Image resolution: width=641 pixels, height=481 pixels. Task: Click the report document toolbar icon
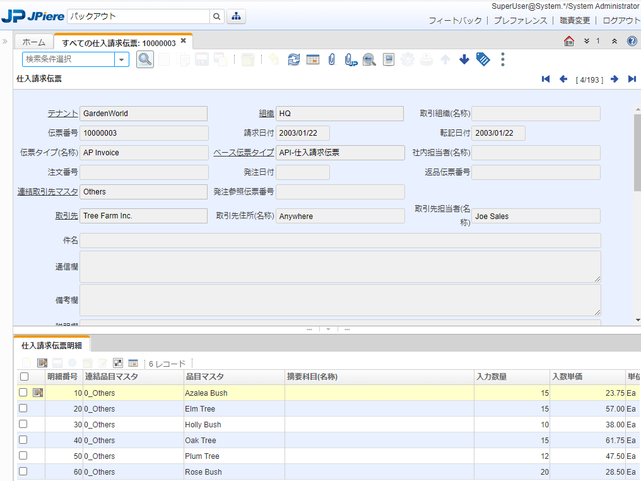coord(388,60)
